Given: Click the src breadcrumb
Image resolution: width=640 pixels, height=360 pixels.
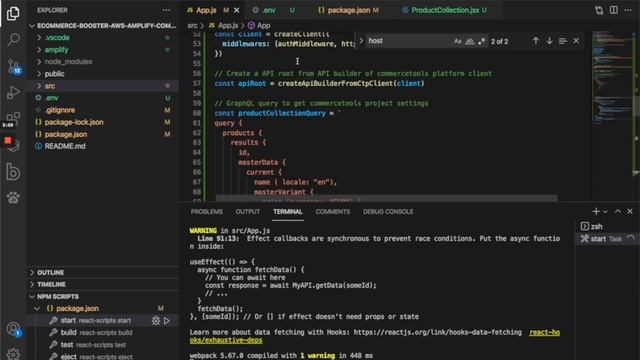Looking at the screenshot, I should [x=192, y=25].
